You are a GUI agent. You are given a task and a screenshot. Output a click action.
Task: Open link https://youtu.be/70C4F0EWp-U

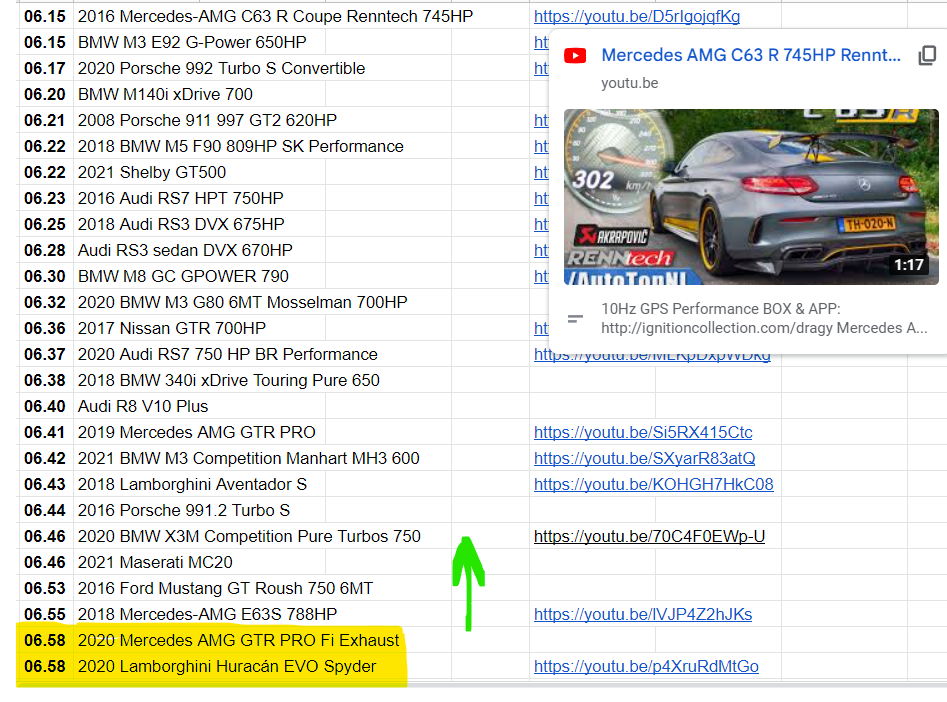(649, 536)
